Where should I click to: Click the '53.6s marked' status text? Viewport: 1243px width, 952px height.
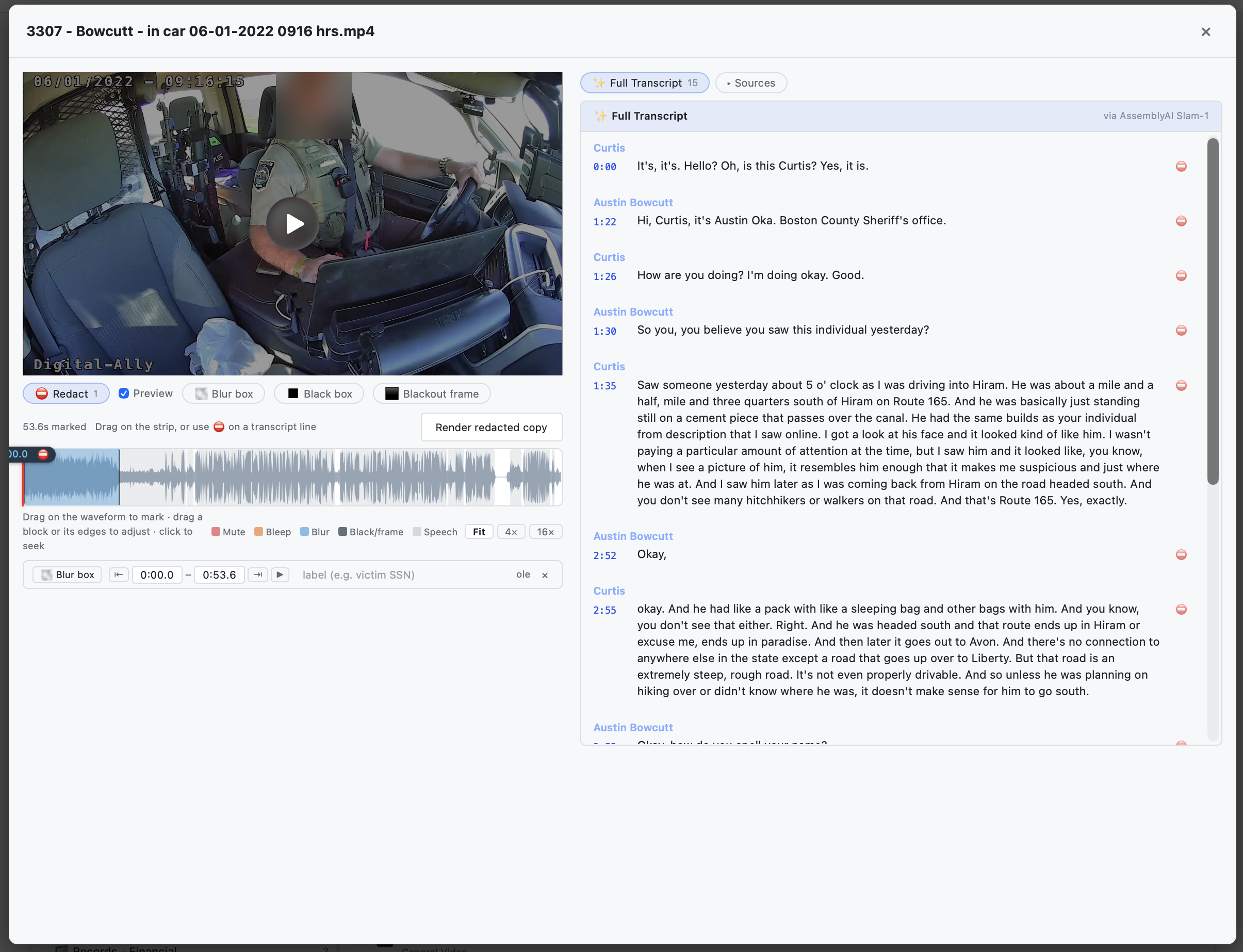pyautogui.click(x=54, y=426)
